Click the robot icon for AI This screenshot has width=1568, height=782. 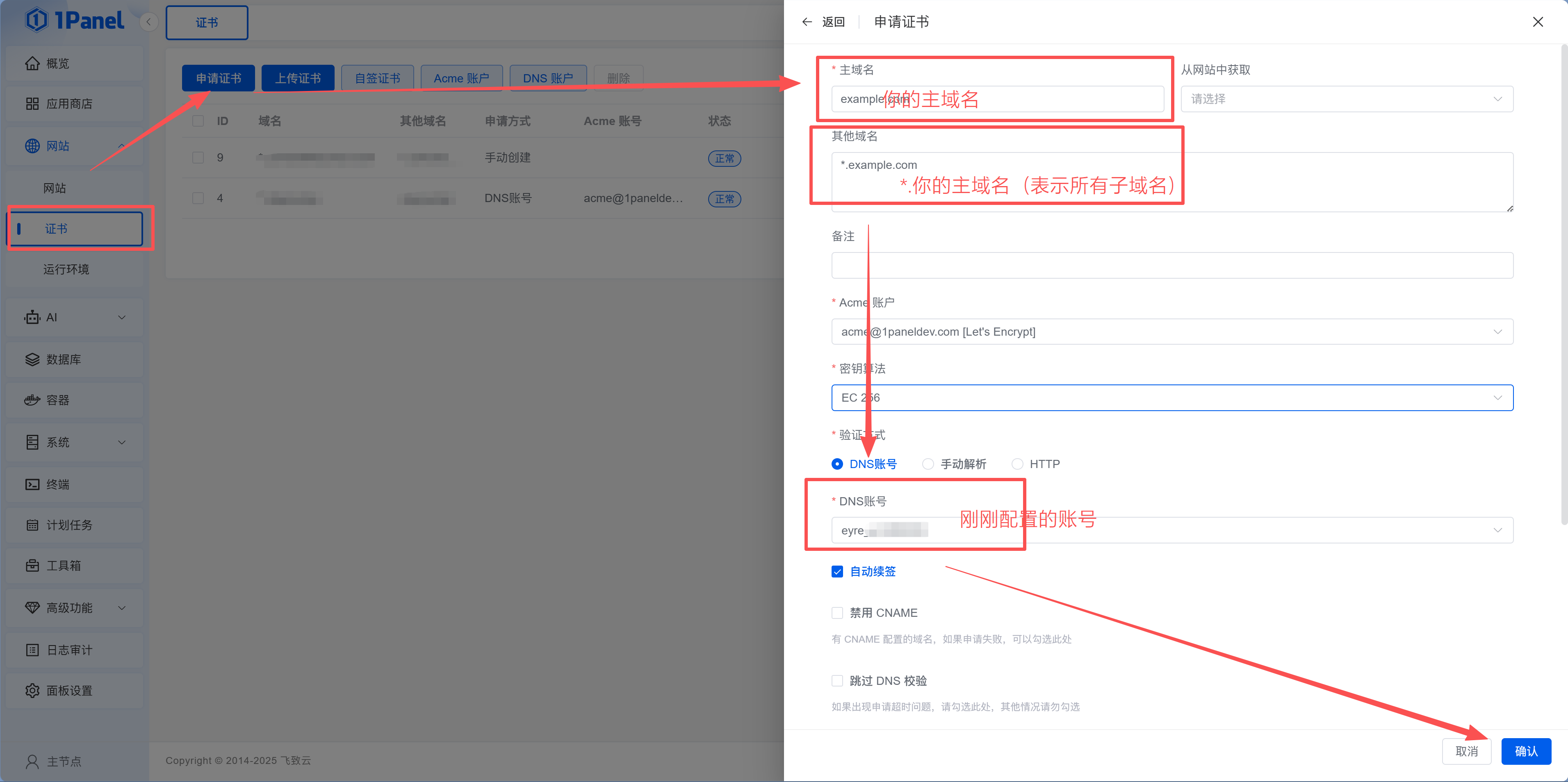tap(32, 317)
